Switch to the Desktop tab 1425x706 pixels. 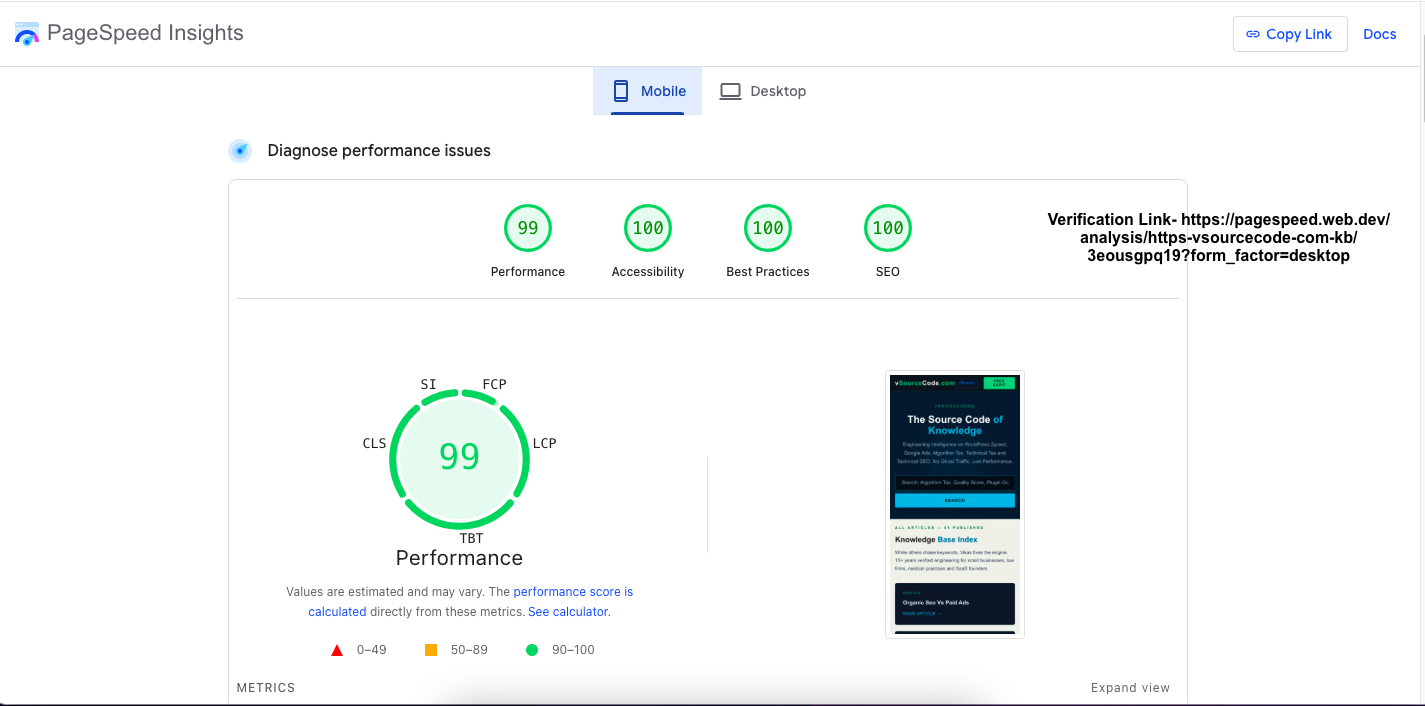coord(763,91)
